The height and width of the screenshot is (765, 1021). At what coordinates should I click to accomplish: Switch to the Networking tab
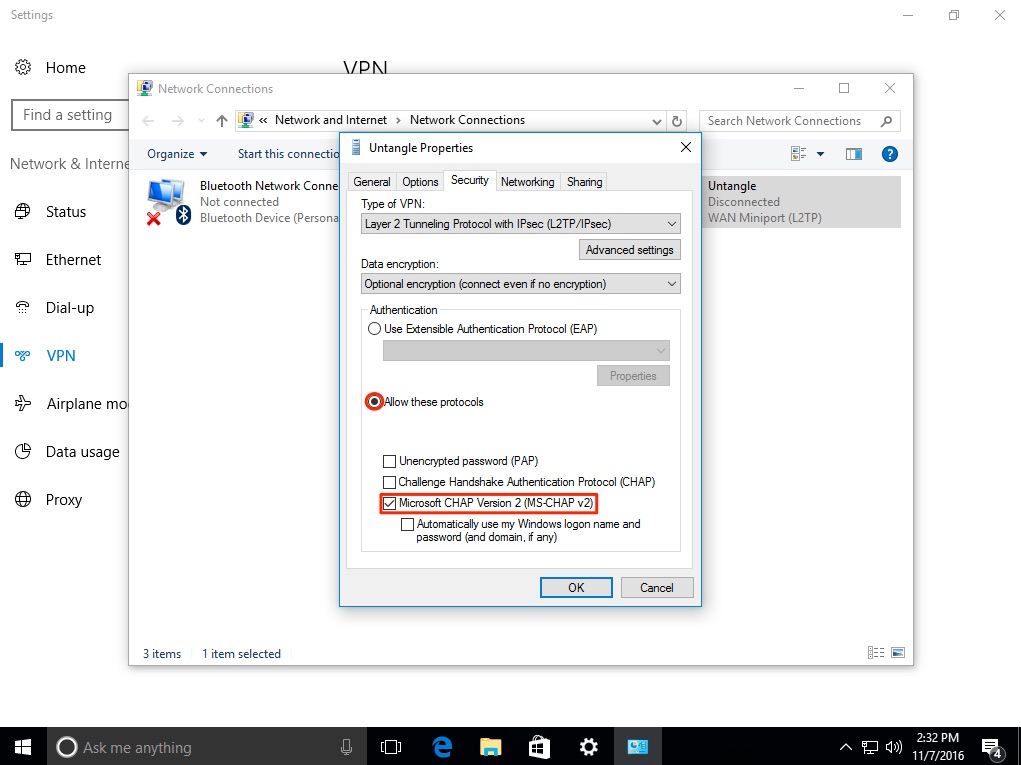click(527, 182)
